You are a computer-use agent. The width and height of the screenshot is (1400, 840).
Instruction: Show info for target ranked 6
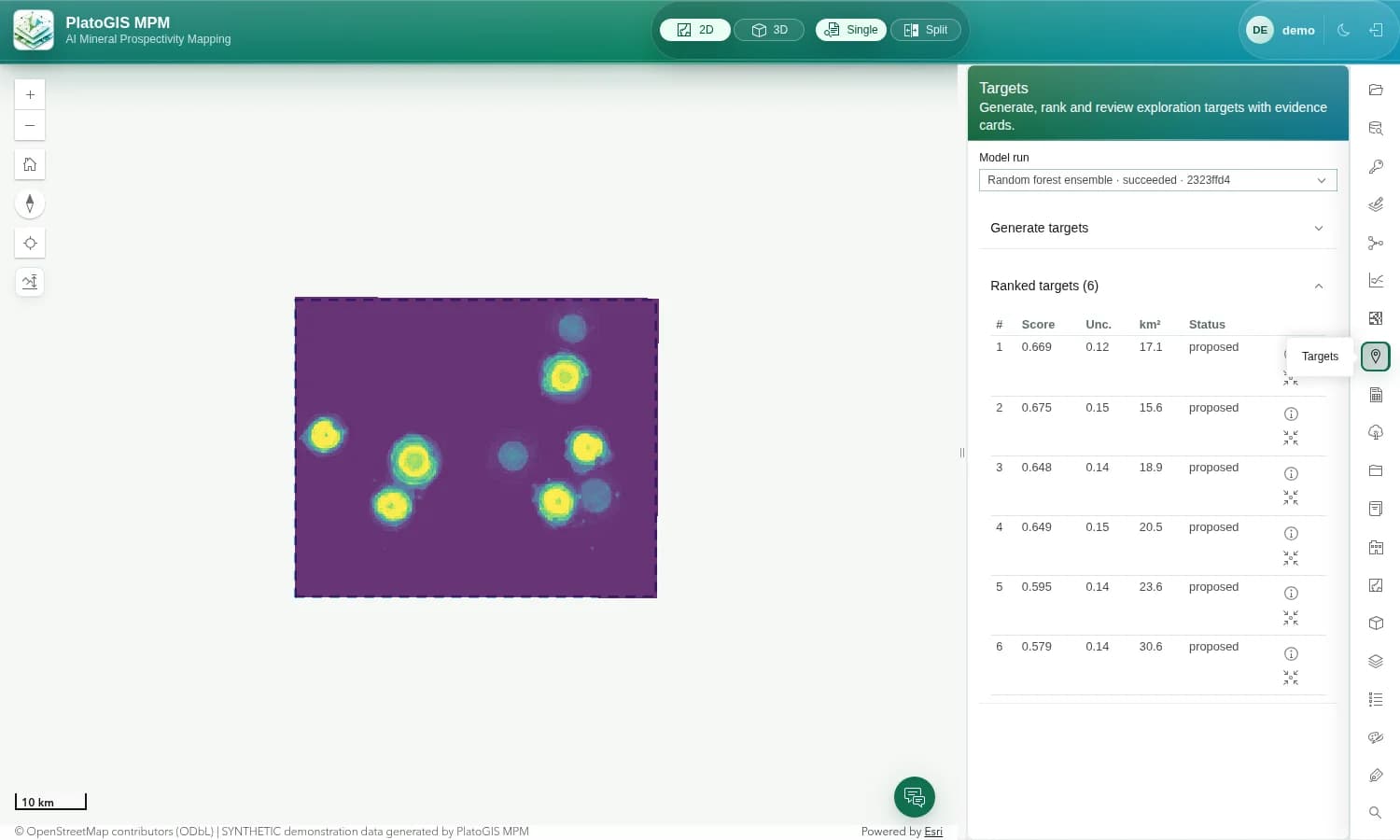[1291, 653]
